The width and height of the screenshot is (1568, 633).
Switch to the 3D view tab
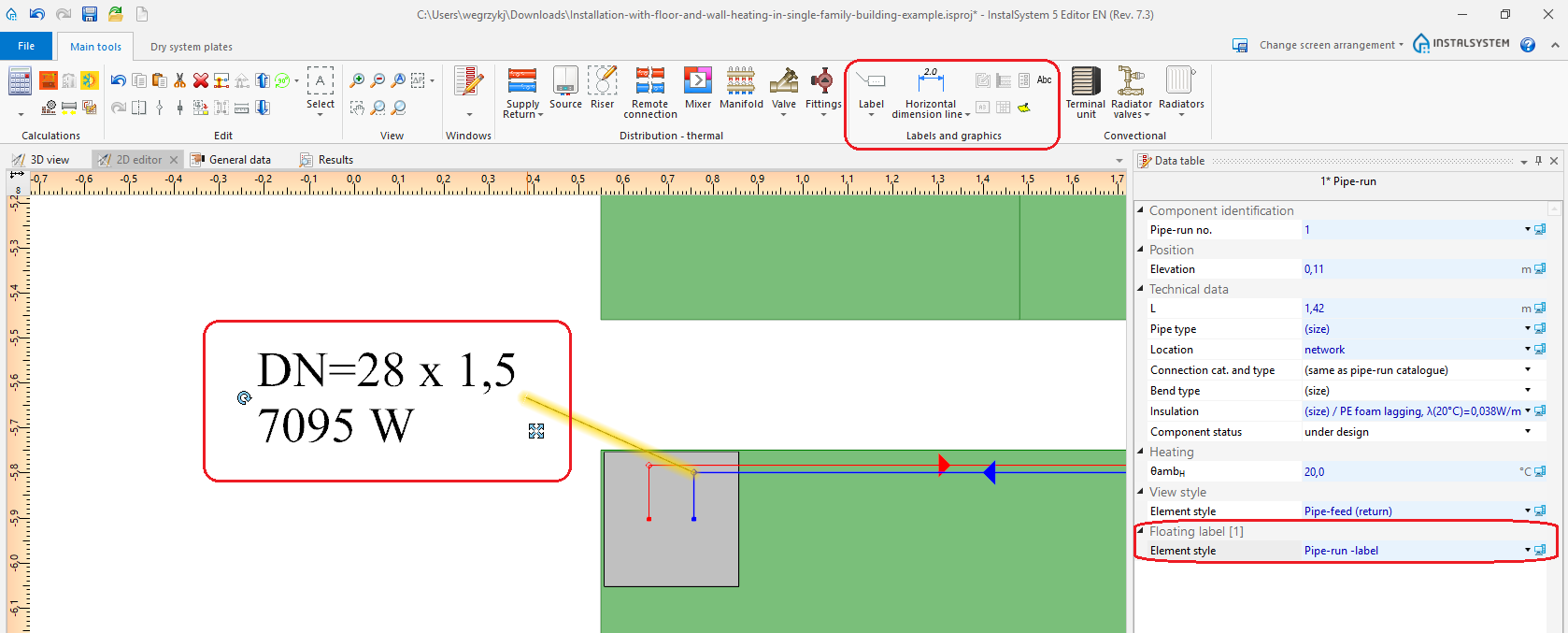tap(40, 160)
